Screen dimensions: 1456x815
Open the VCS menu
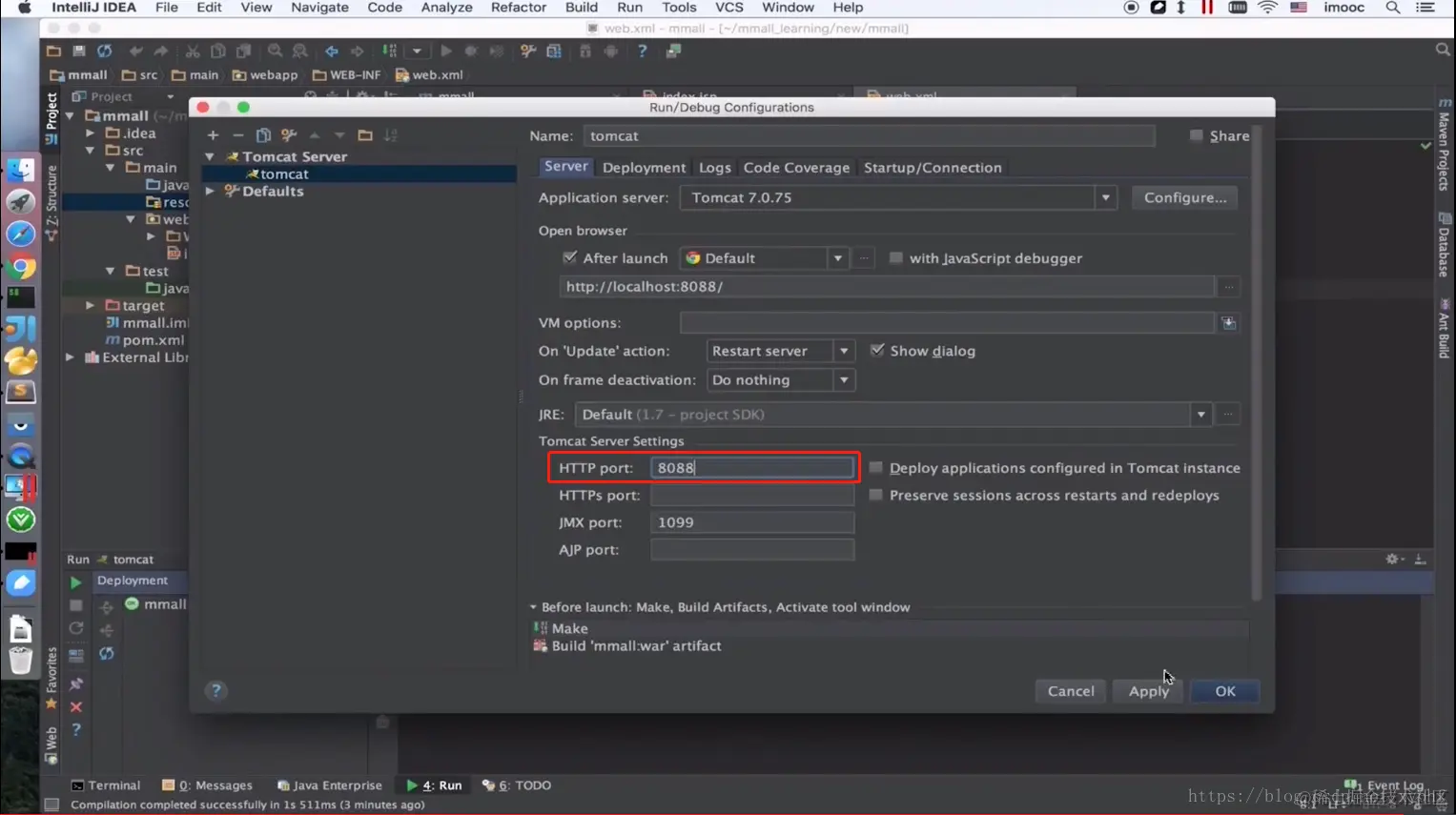pyautogui.click(x=729, y=8)
